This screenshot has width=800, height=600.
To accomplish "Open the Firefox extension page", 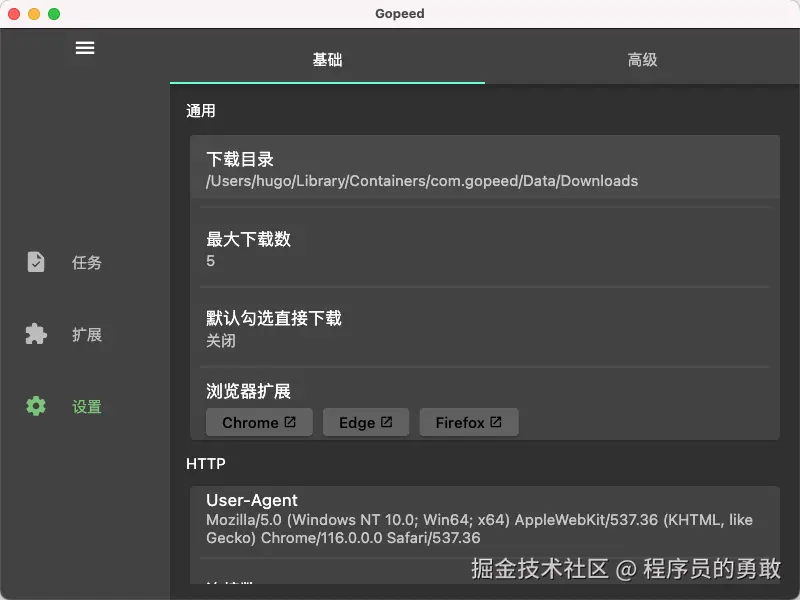I will [468, 422].
